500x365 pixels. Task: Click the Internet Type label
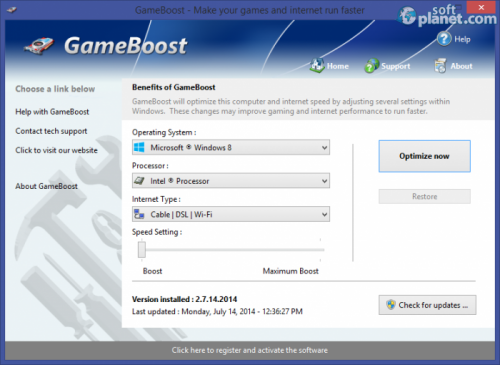156,199
